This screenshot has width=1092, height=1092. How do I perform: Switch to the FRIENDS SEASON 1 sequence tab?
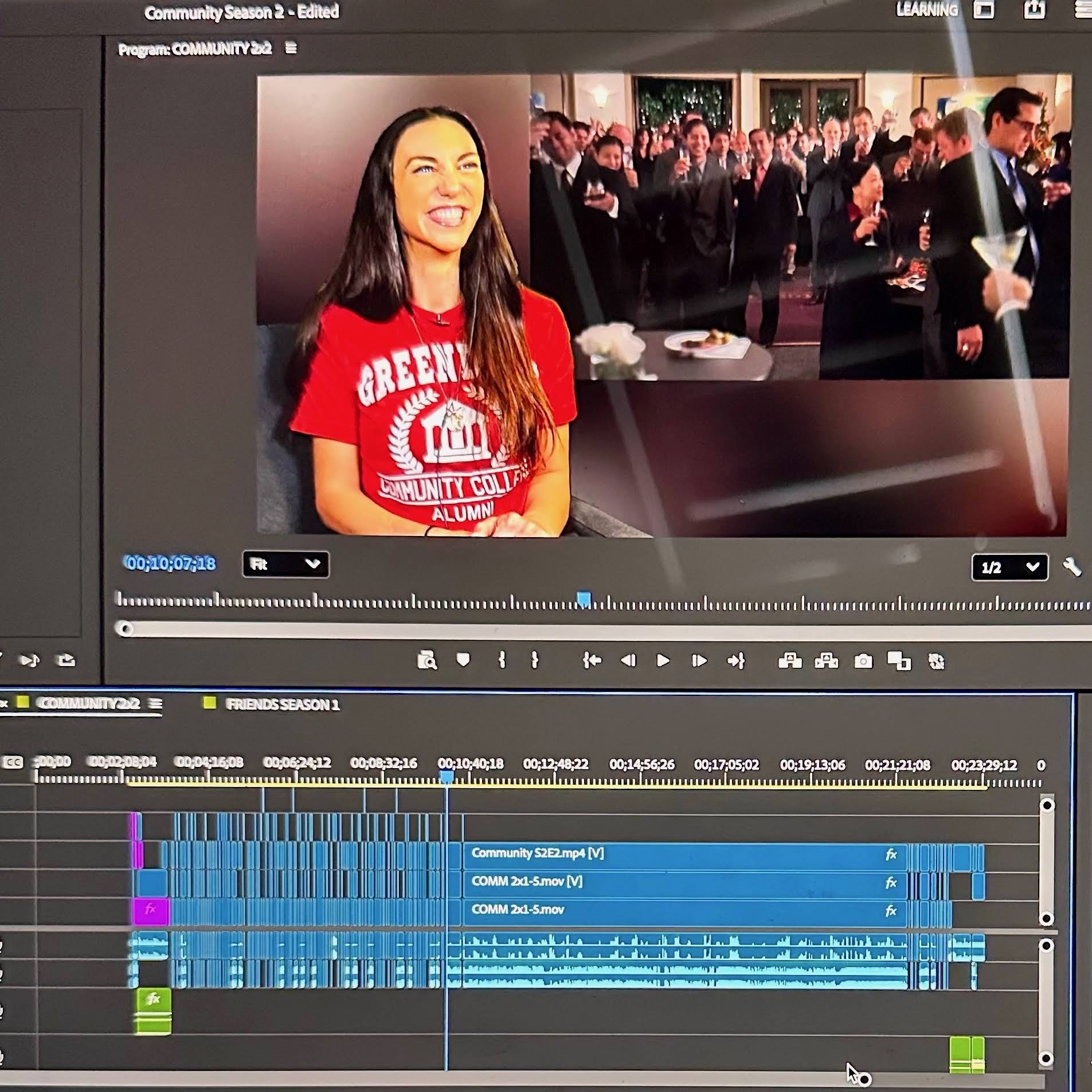pyautogui.click(x=283, y=704)
